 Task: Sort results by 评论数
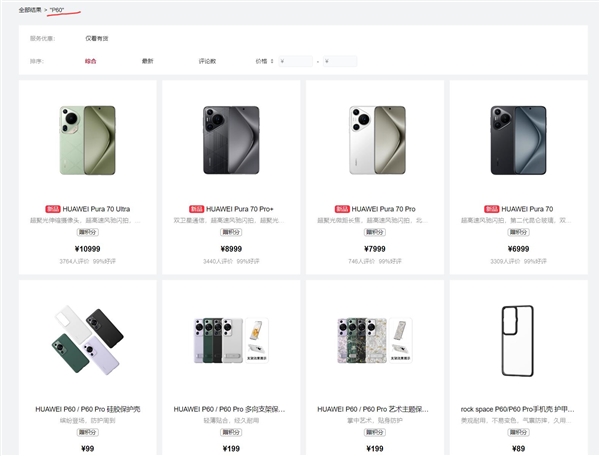click(207, 61)
